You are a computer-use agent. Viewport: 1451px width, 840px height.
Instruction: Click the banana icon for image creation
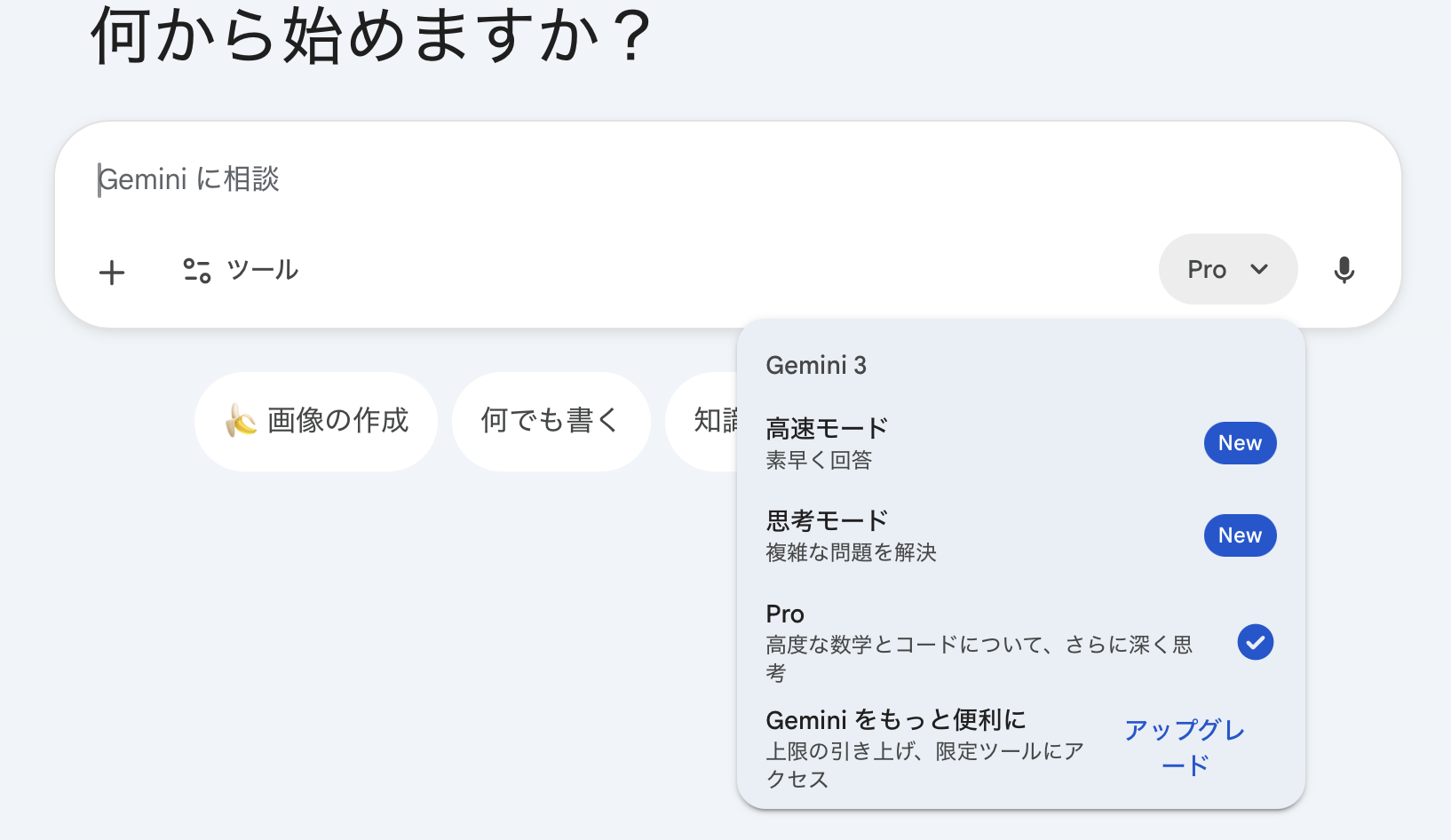click(241, 420)
